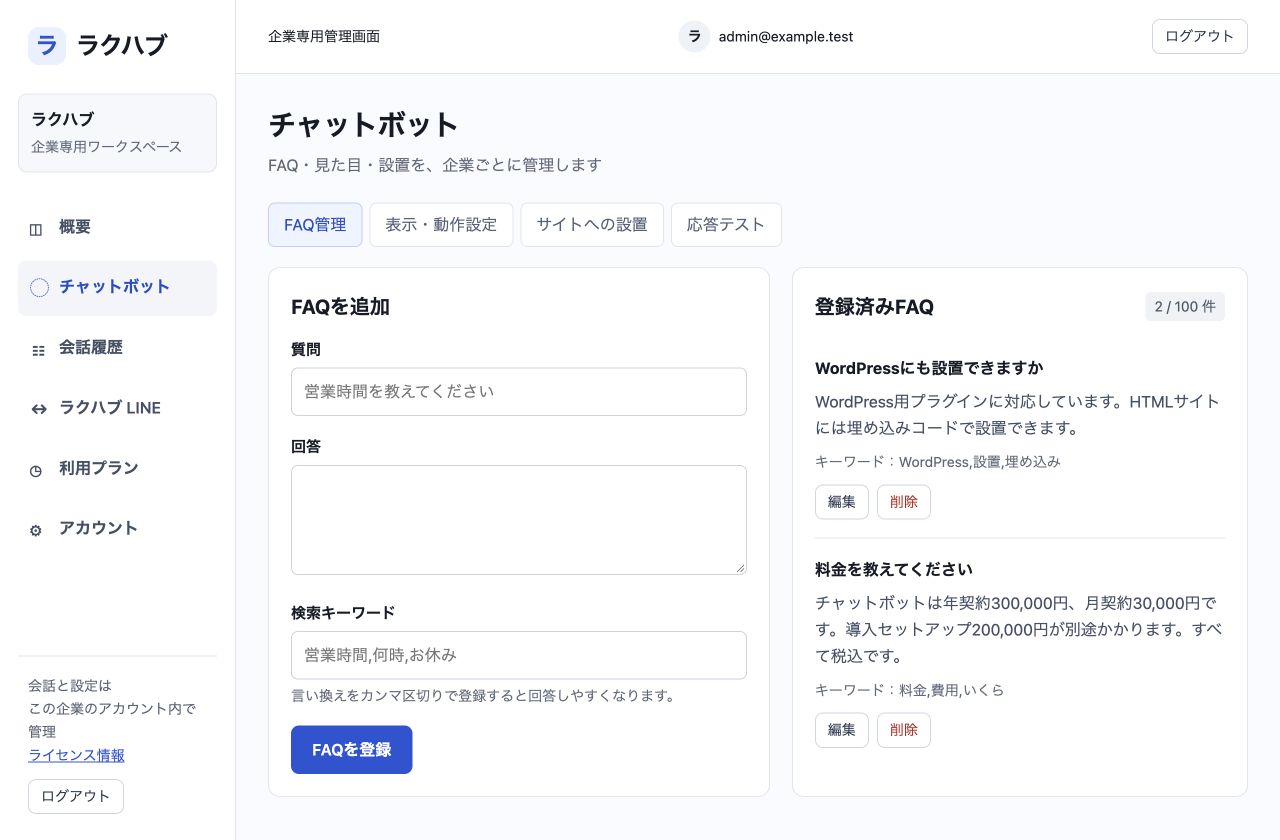
Task: Click the アカウント gear icon
Action: coord(36,530)
